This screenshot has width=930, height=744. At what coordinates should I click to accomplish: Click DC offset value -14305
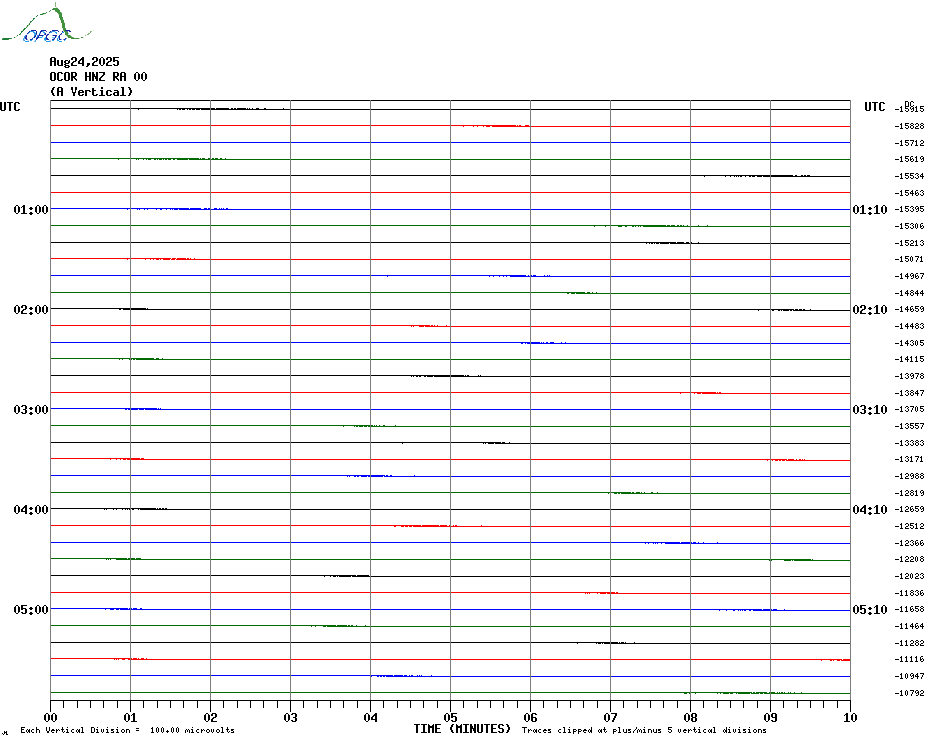[909, 343]
